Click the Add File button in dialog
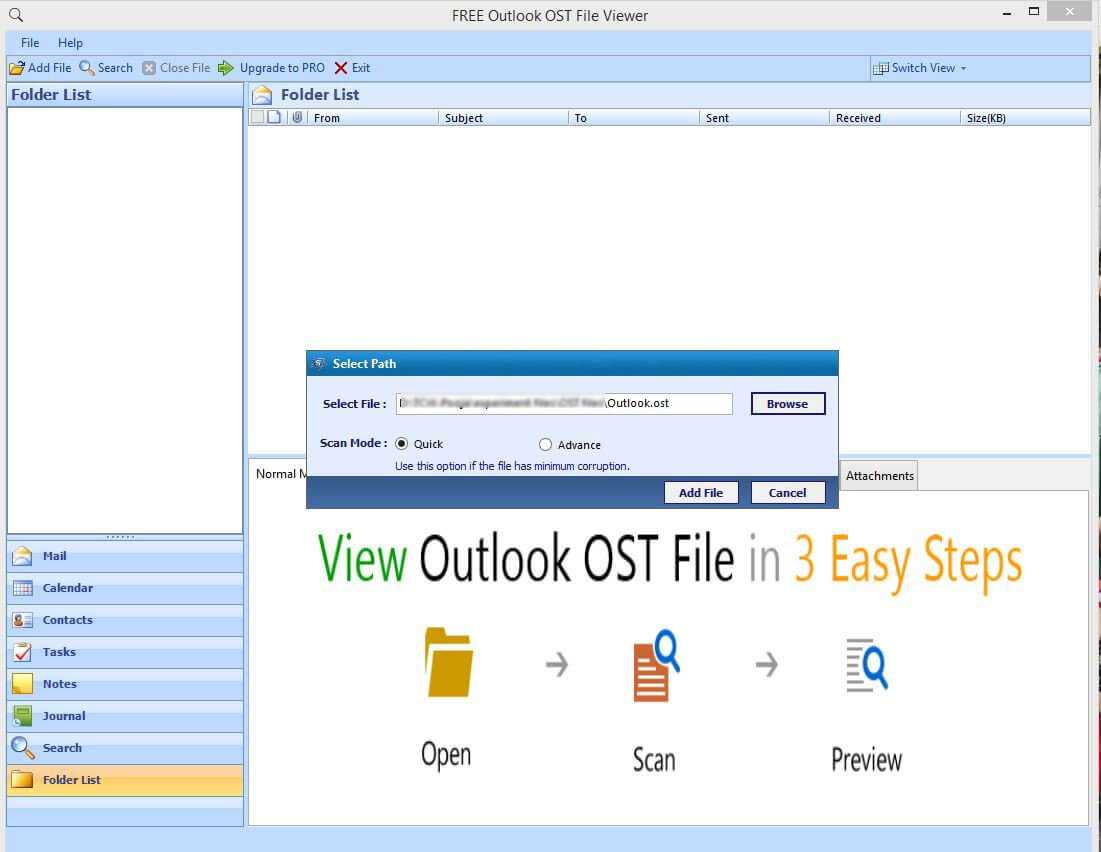Viewport: 1101px width, 852px height. [701, 492]
